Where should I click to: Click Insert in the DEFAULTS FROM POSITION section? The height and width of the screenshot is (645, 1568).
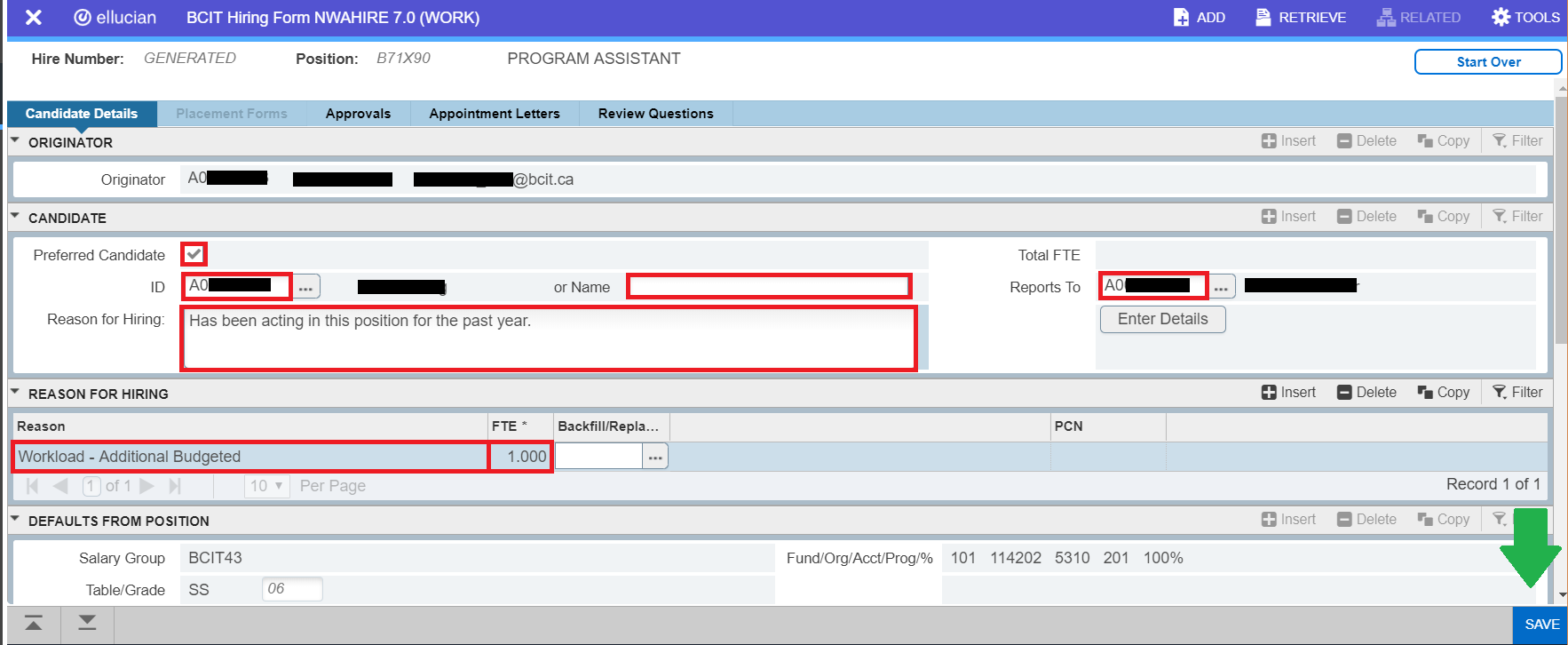coord(1288,519)
